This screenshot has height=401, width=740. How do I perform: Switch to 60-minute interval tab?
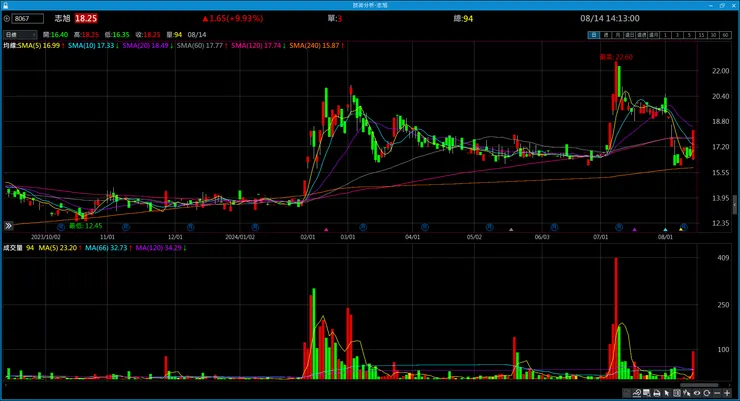click(726, 35)
